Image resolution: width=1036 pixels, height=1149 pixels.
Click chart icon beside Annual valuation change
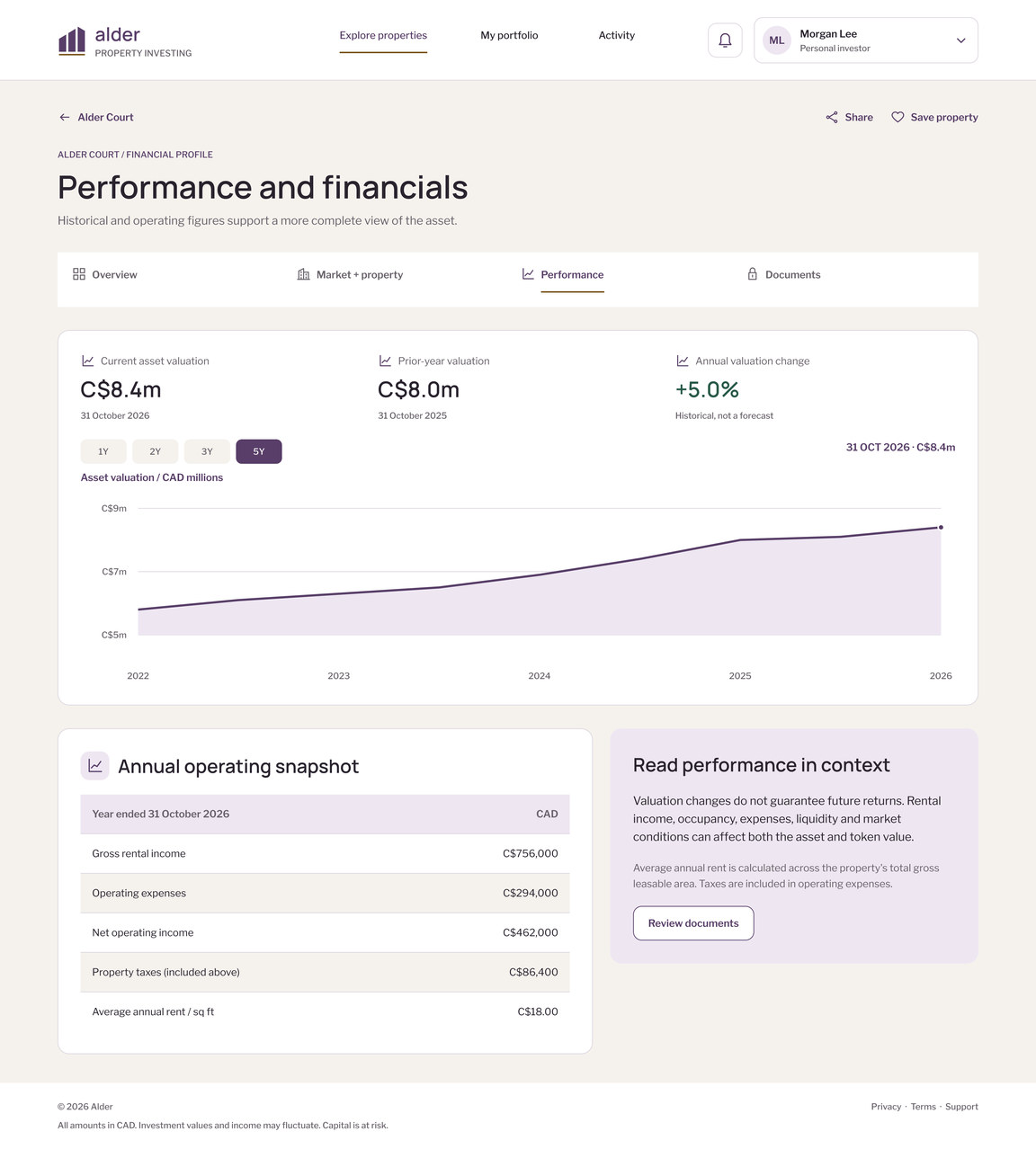(x=683, y=361)
